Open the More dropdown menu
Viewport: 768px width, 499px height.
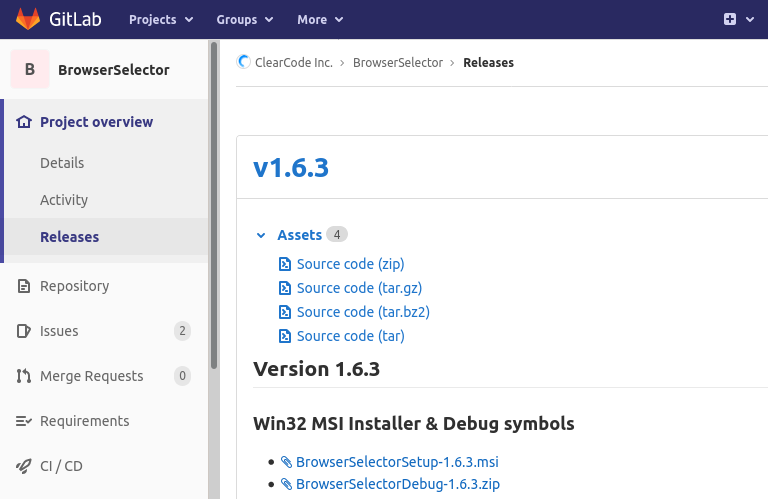320,20
